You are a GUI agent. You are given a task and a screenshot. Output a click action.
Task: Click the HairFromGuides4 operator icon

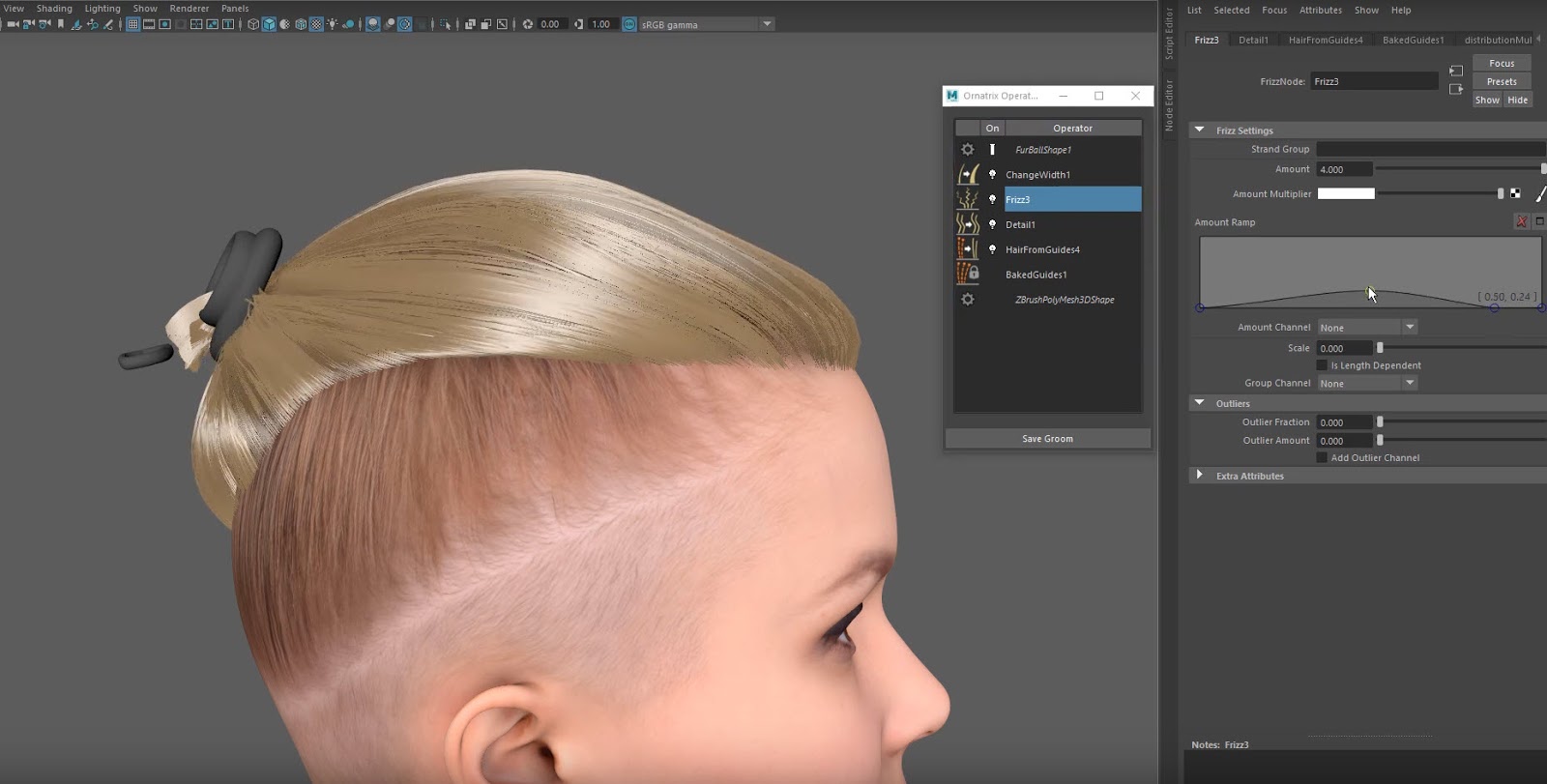[967, 249]
